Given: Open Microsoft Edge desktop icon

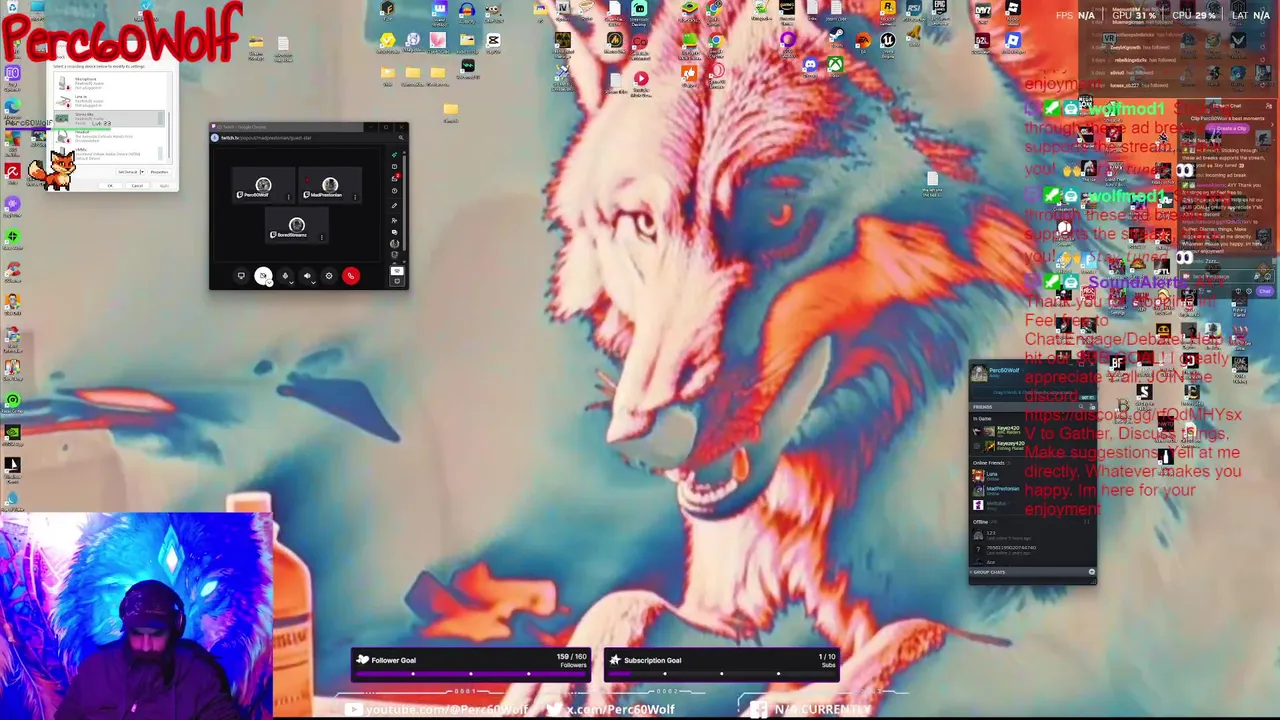Looking at the screenshot, I should click(13, 106).
